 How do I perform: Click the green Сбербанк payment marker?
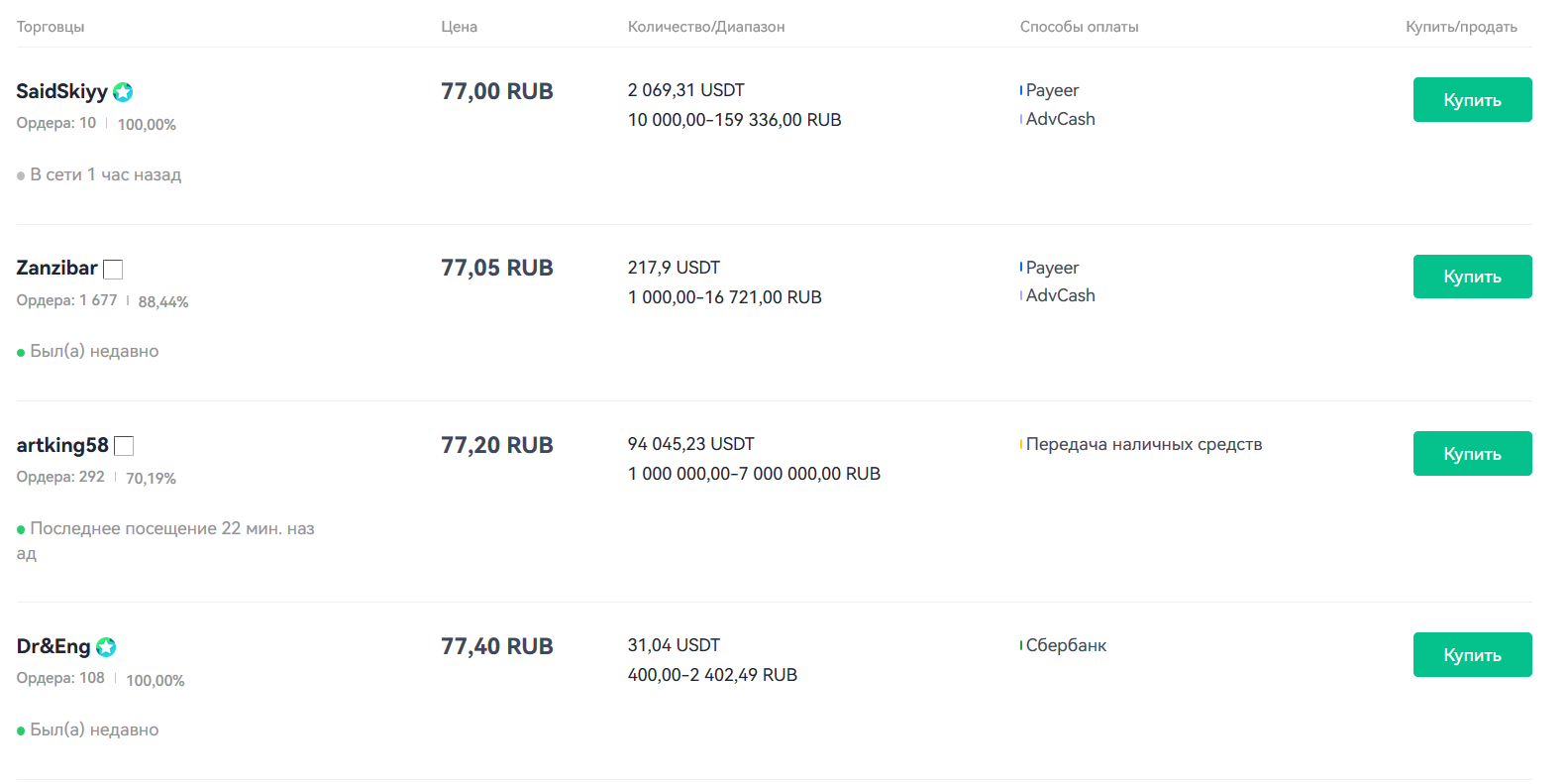1021,645
